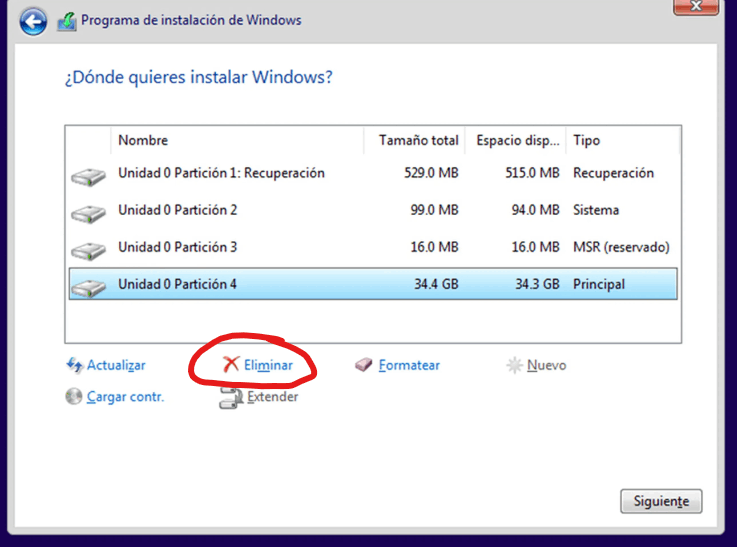Click the 529.0 MB total size value

(x=431, y=173)
